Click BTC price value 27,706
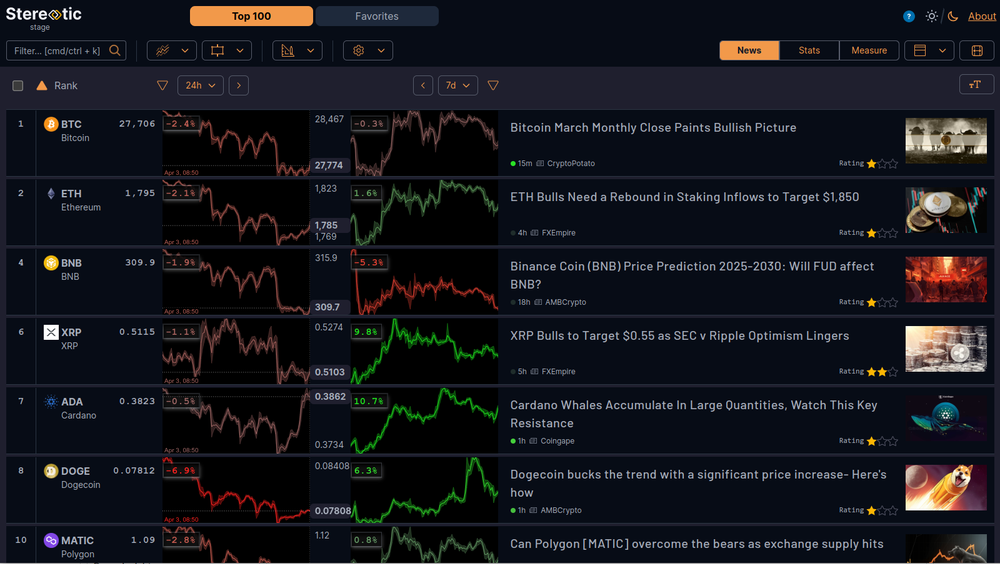The height and width of the screenshot is (564, 1000). click(137, 124)
